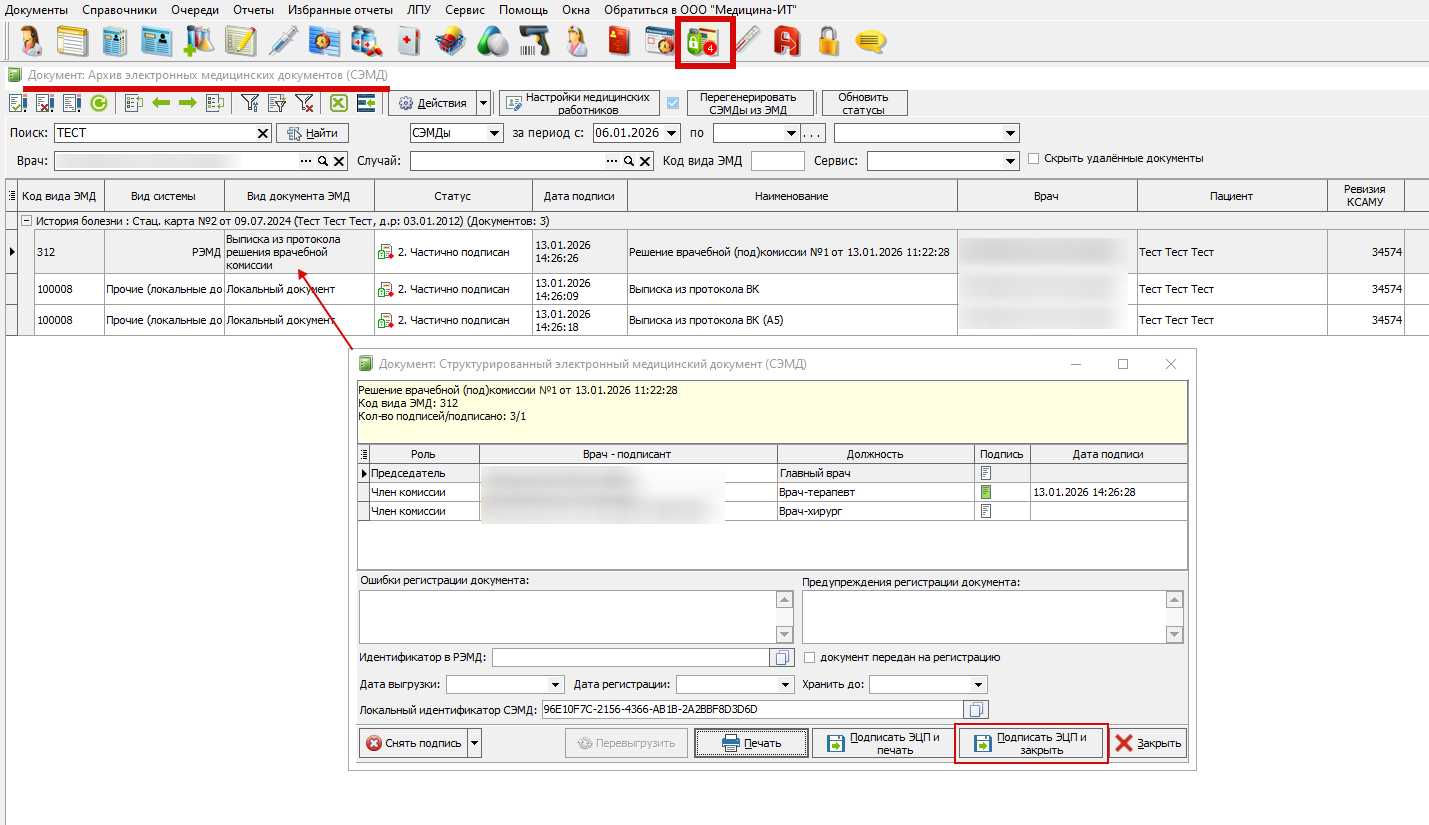Open the syringe icon in main toolbar
The height and width of the screenshot is (825, 1429).
point(284,42)
